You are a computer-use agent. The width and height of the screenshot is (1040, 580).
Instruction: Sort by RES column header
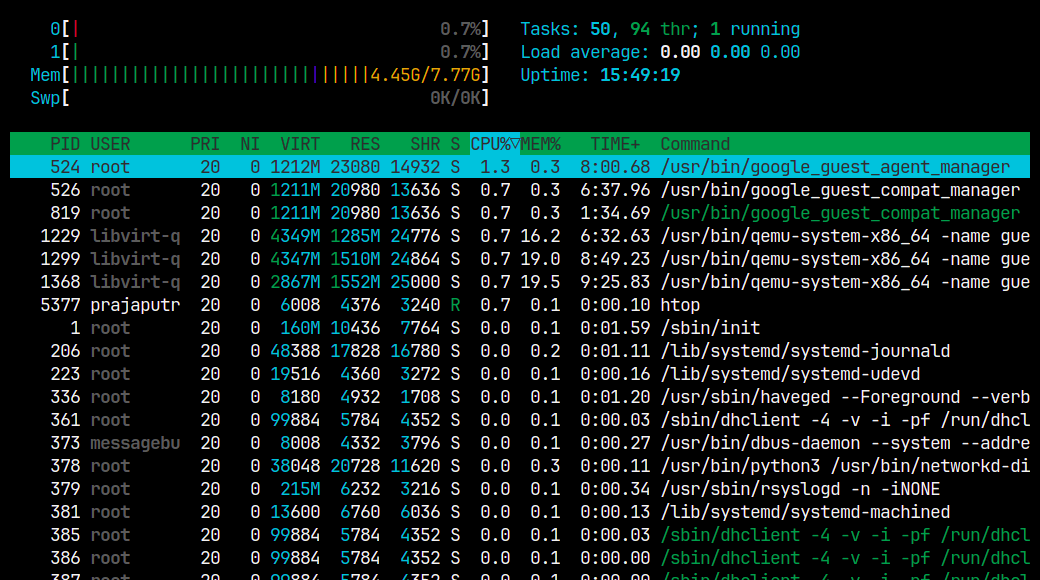(365, 144)
